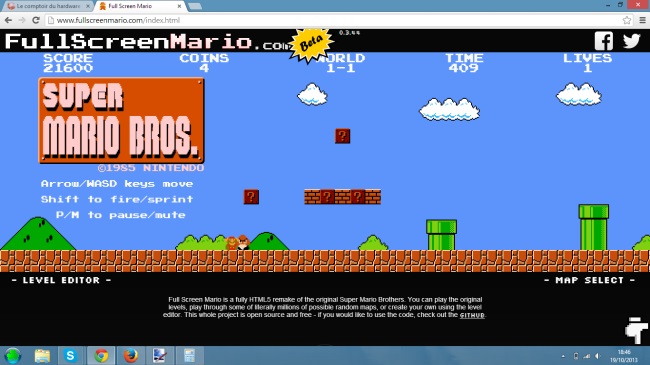Click the '©1985 NINTENDO' text
650x365 pixels.
pos(151,168)
